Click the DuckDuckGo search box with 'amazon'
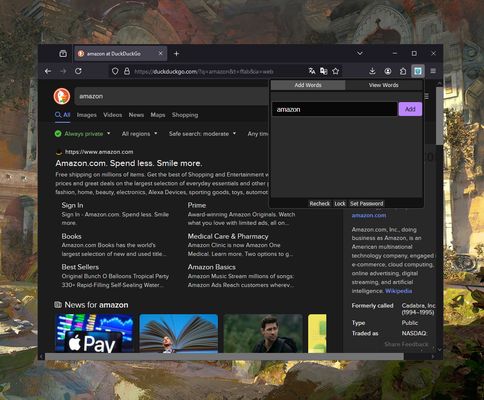 tap(172, 96)
